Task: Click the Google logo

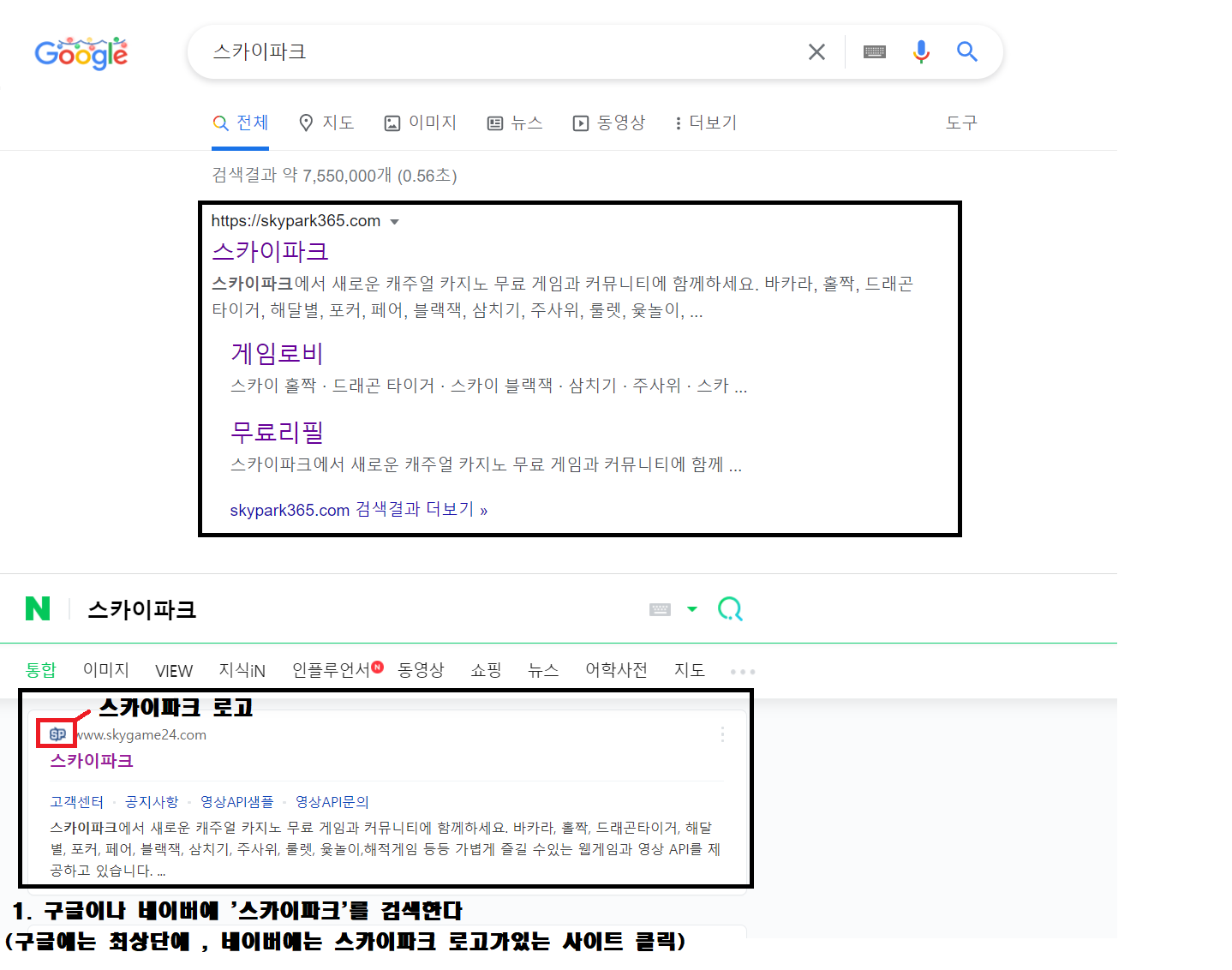Action: point(81,53)
